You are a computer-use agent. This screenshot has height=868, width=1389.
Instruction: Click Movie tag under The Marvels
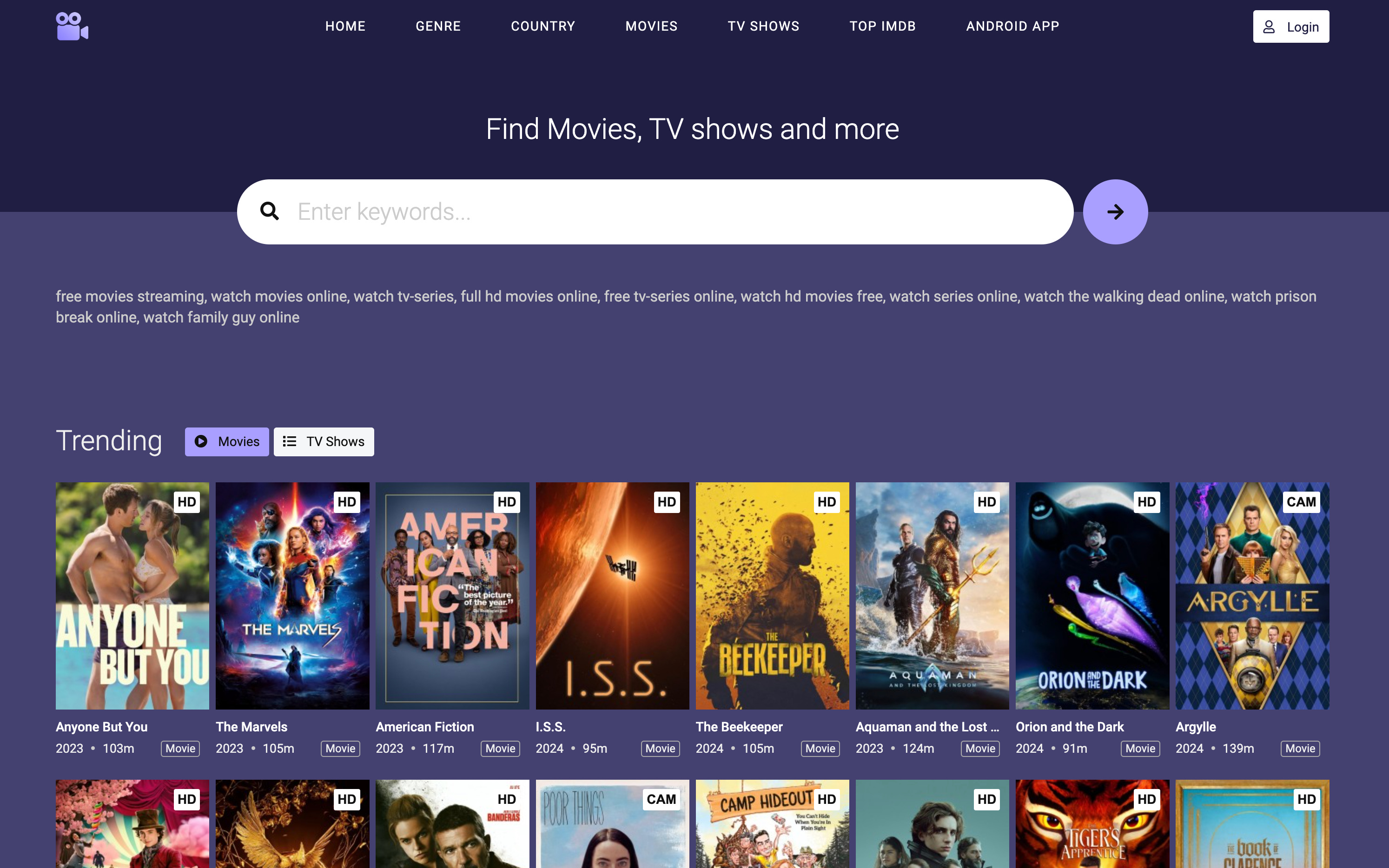coord(340,749)
